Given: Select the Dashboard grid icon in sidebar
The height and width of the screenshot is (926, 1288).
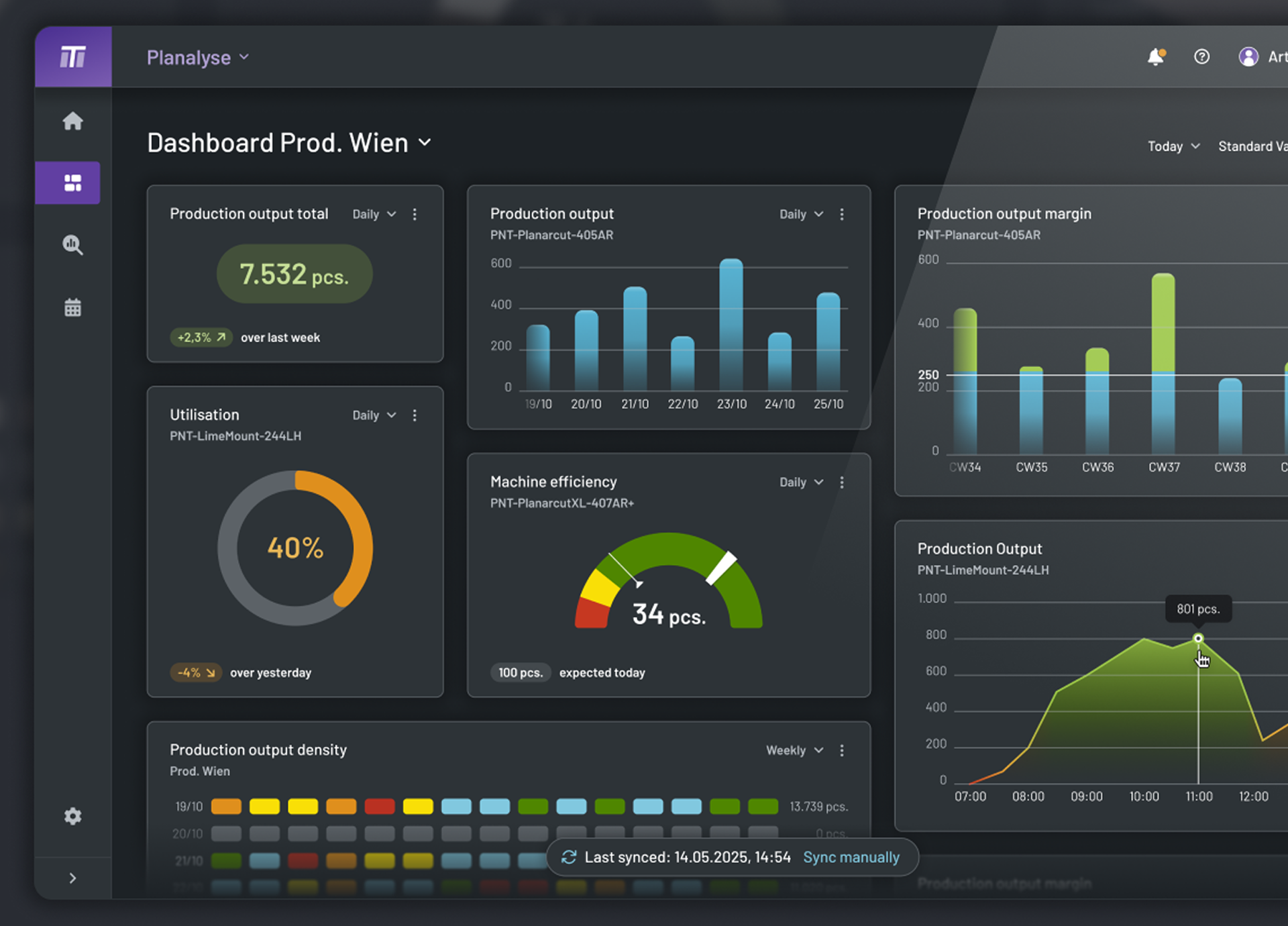Looking at the screenshot, I should tap(72, 183).
